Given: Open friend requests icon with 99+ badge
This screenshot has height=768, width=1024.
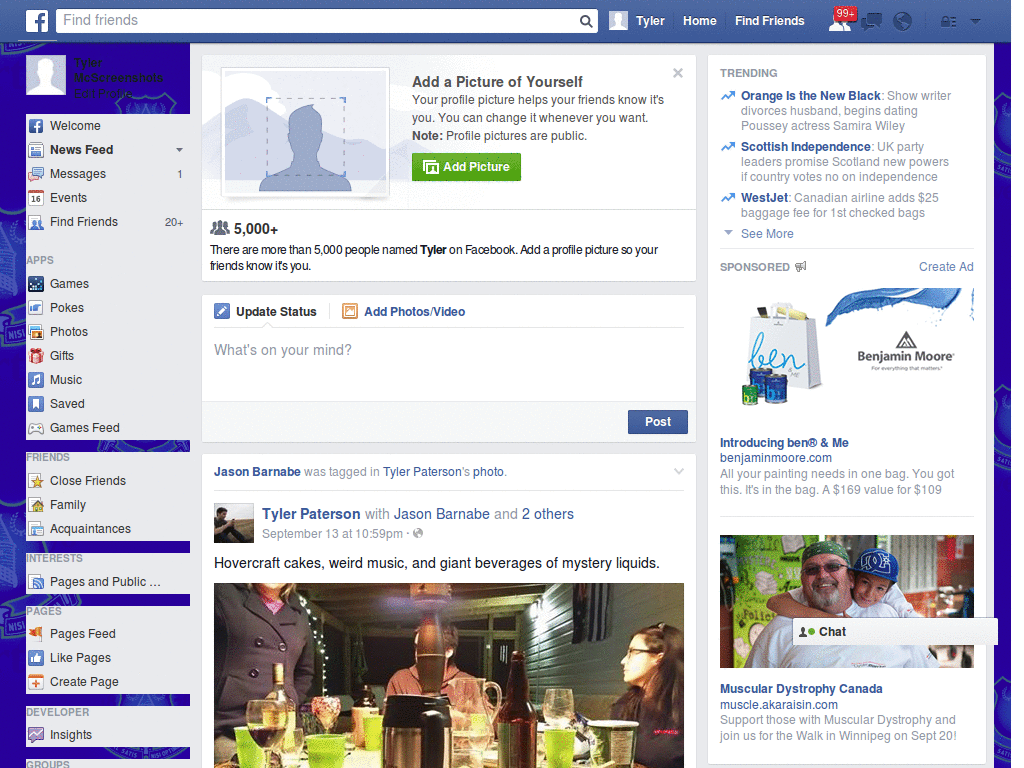Looking at the screenshot, I should coord(841,20).
